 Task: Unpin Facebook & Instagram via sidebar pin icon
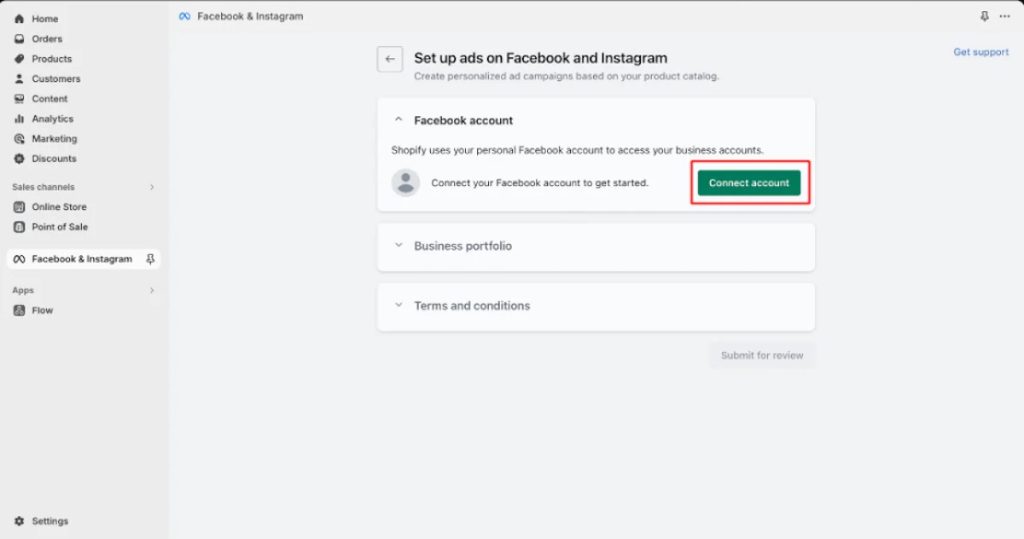click(150, 259)
